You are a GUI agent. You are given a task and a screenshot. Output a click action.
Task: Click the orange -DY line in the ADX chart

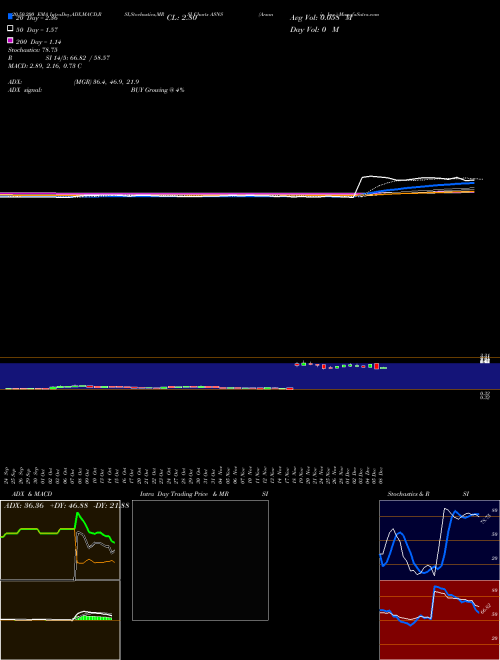[95, 562]
